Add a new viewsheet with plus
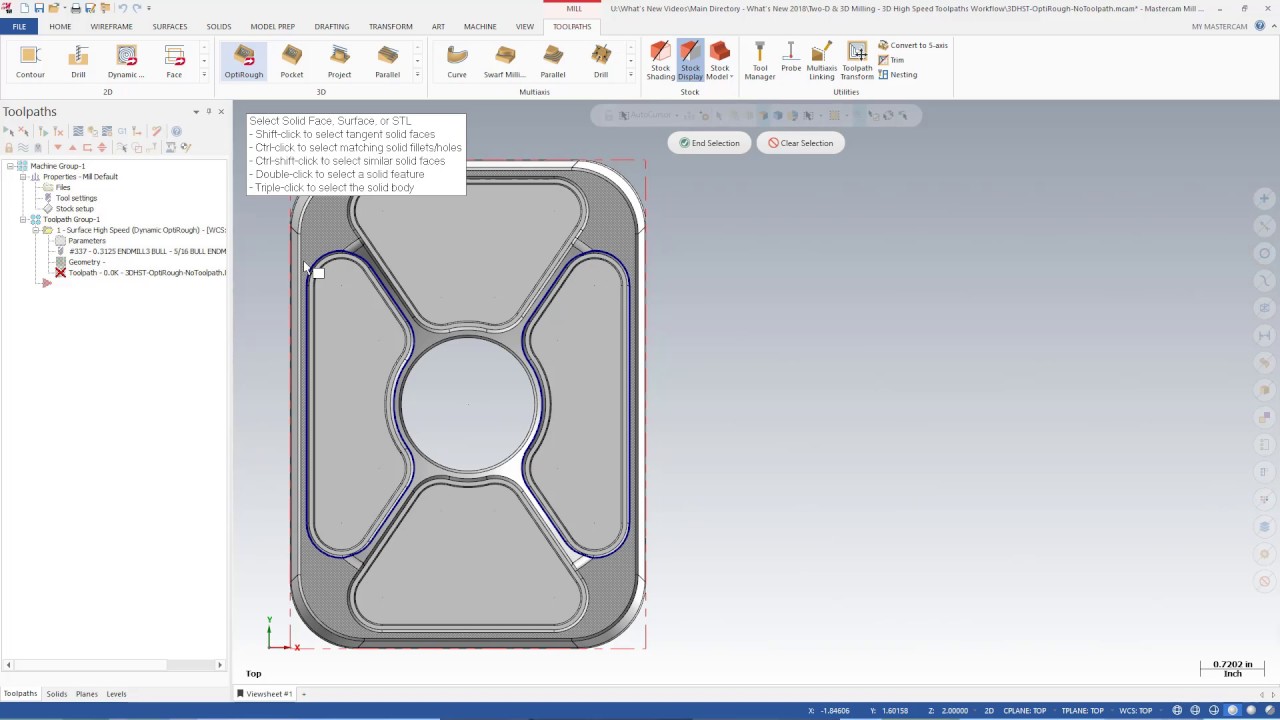This screenshot has height=720, width=1280. [x=303, y=694]
